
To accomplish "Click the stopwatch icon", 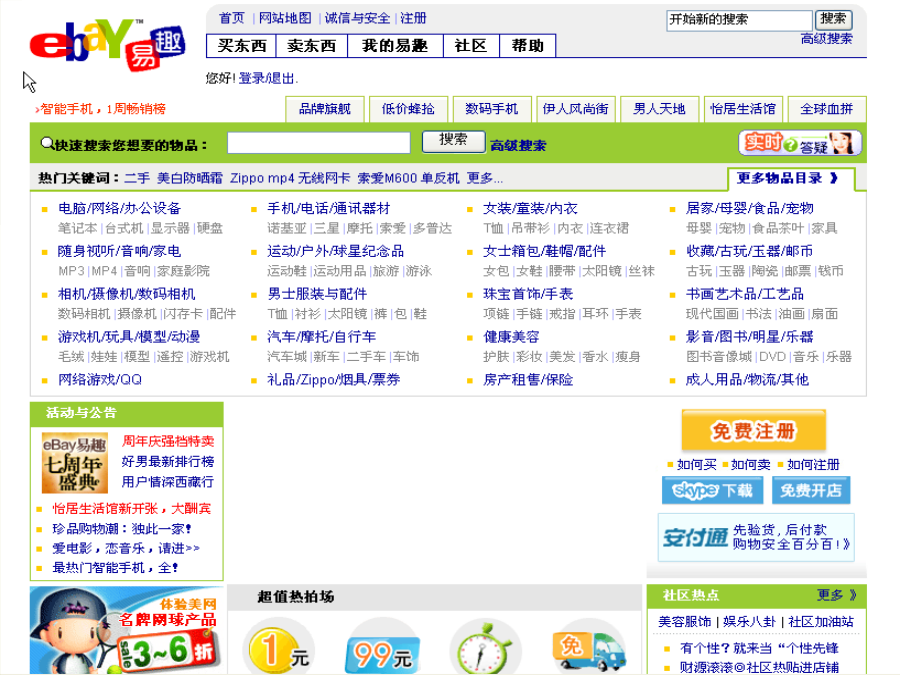I will (486, 649).
